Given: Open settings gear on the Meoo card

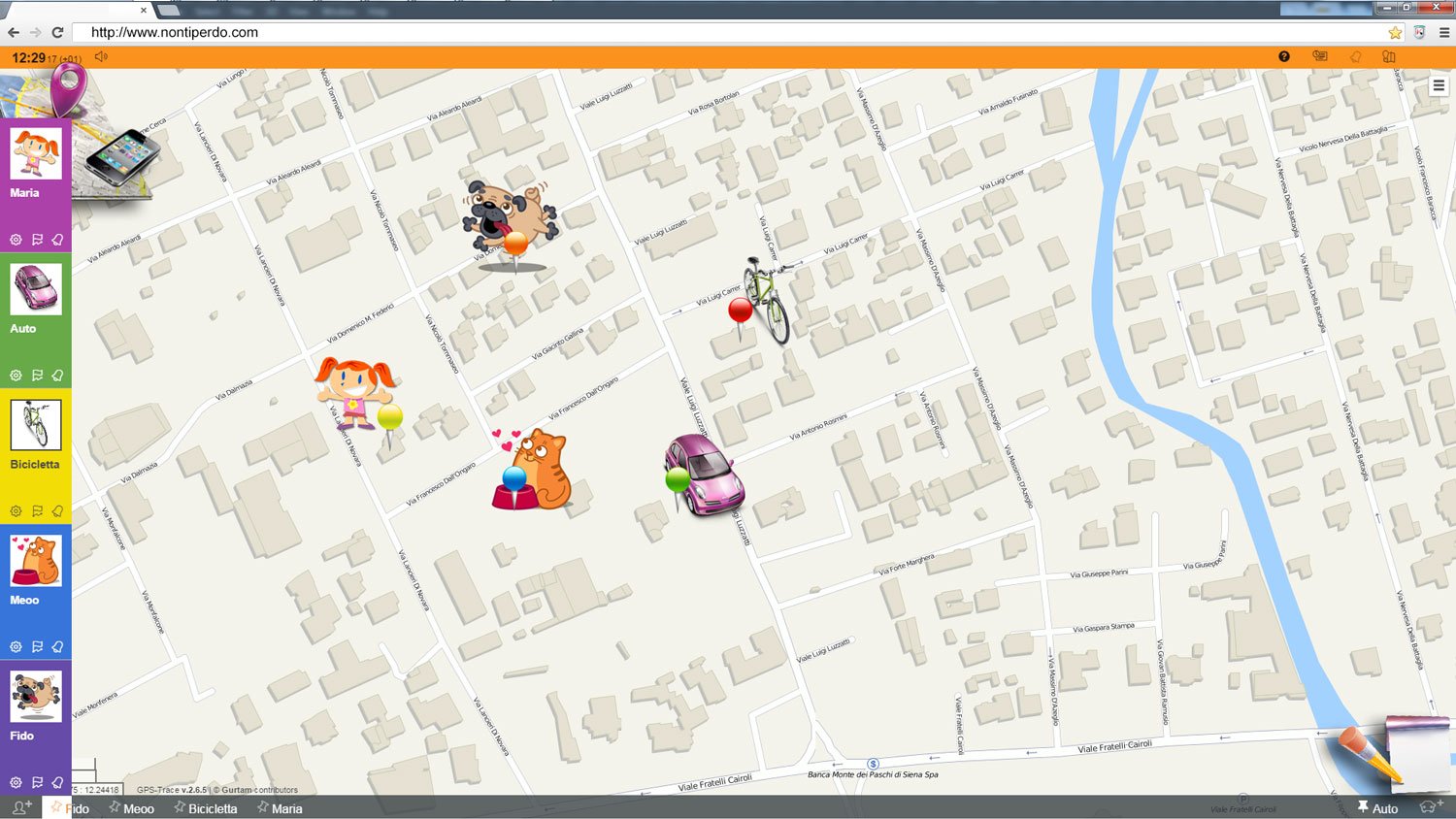Looking at the screenshot, I should [16, 647].
